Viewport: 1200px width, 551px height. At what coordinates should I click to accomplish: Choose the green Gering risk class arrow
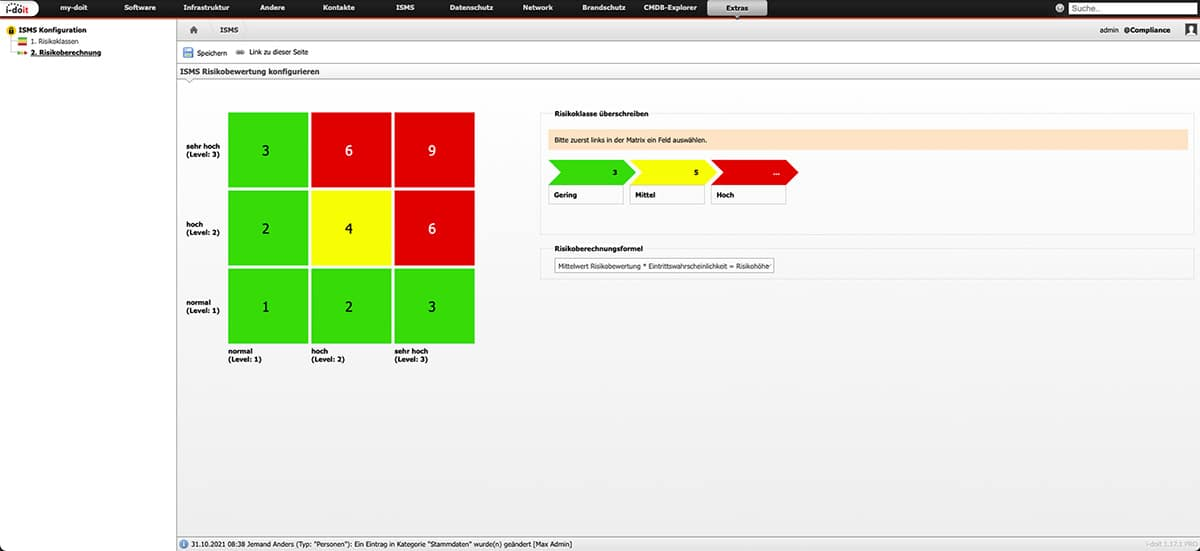click(591, 172)
